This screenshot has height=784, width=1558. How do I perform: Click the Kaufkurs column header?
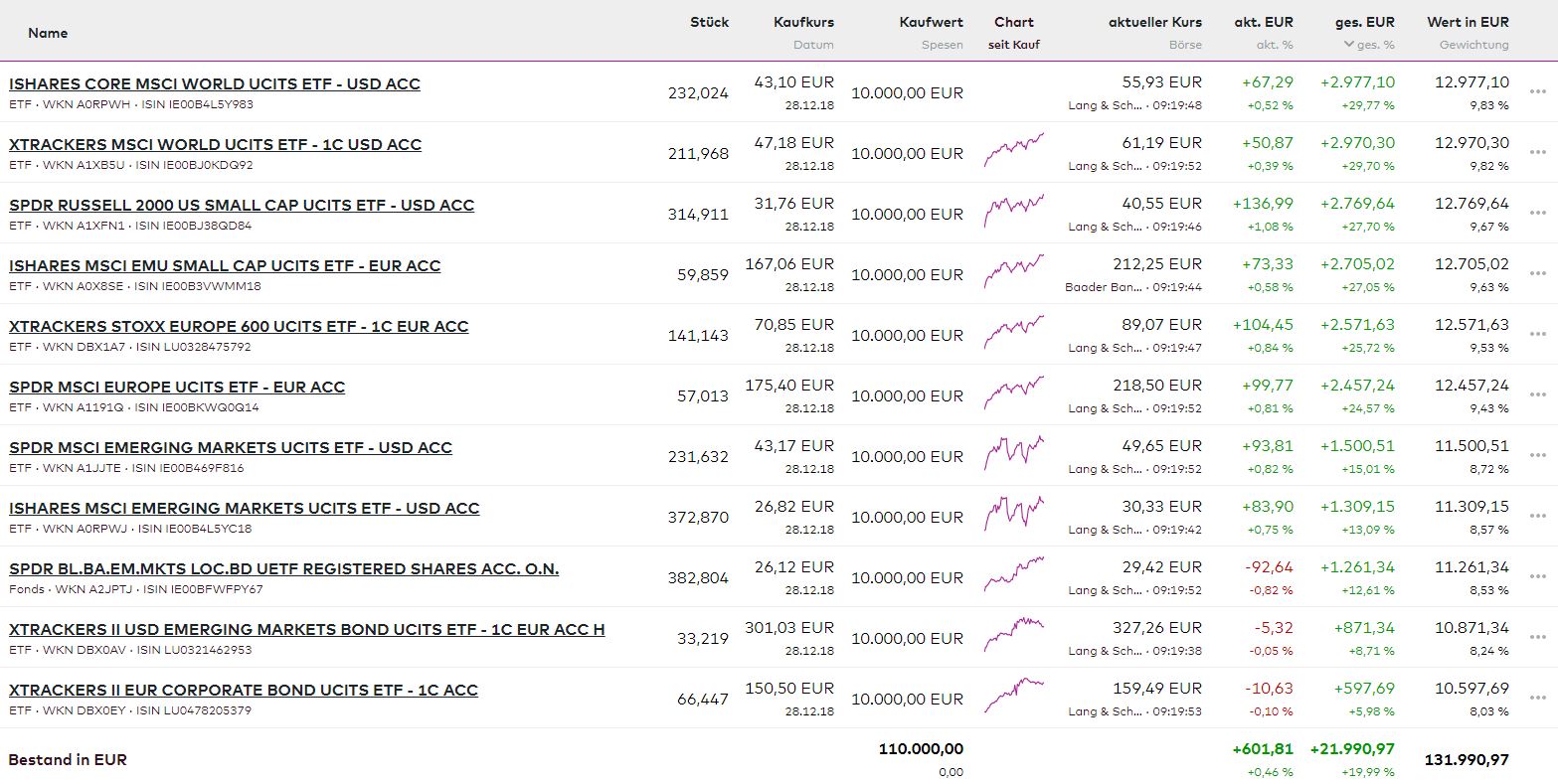coord(803,22)
